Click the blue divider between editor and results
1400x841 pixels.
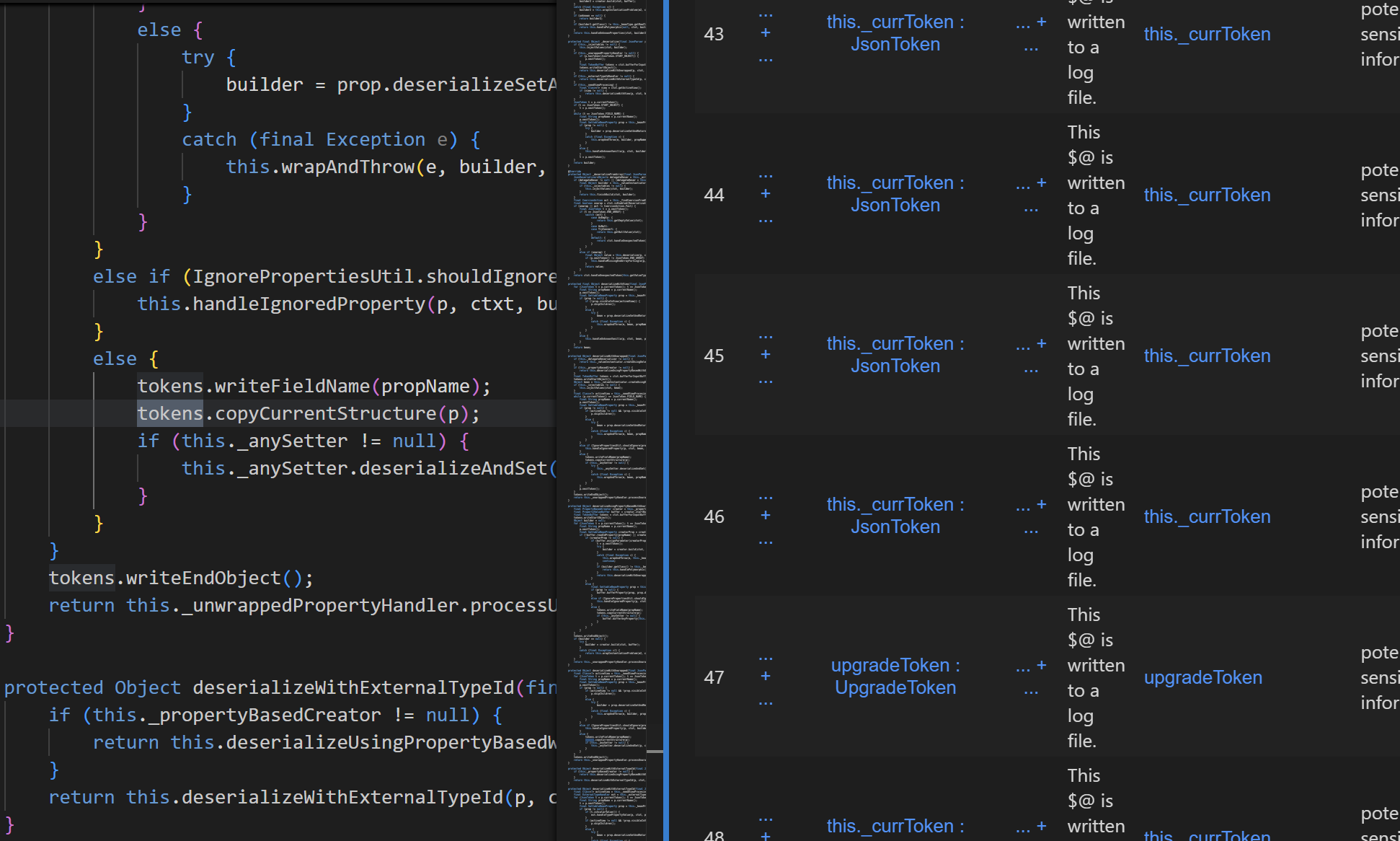point(665,420)
